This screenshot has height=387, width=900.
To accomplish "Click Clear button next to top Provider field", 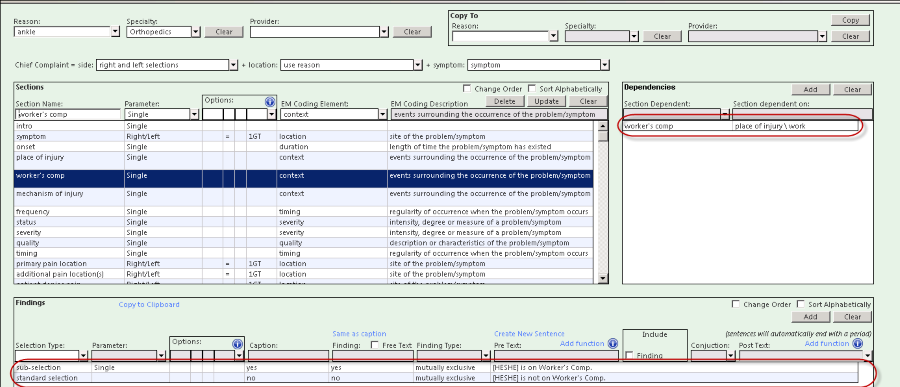I will (x=412, y=32).
